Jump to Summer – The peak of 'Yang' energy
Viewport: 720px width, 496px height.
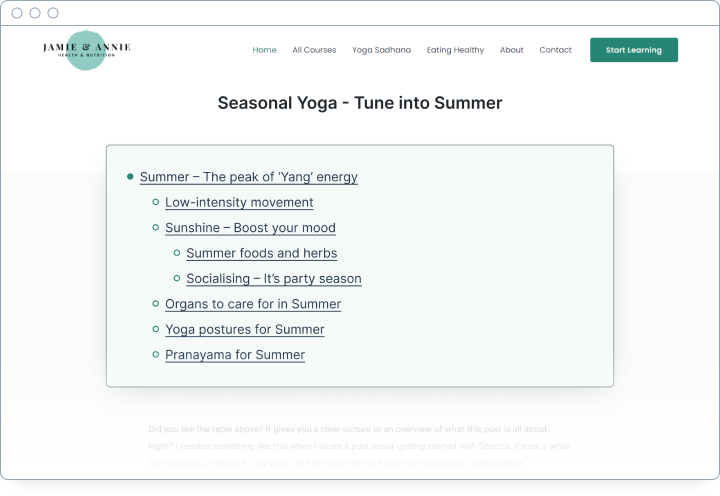[248, 177]
